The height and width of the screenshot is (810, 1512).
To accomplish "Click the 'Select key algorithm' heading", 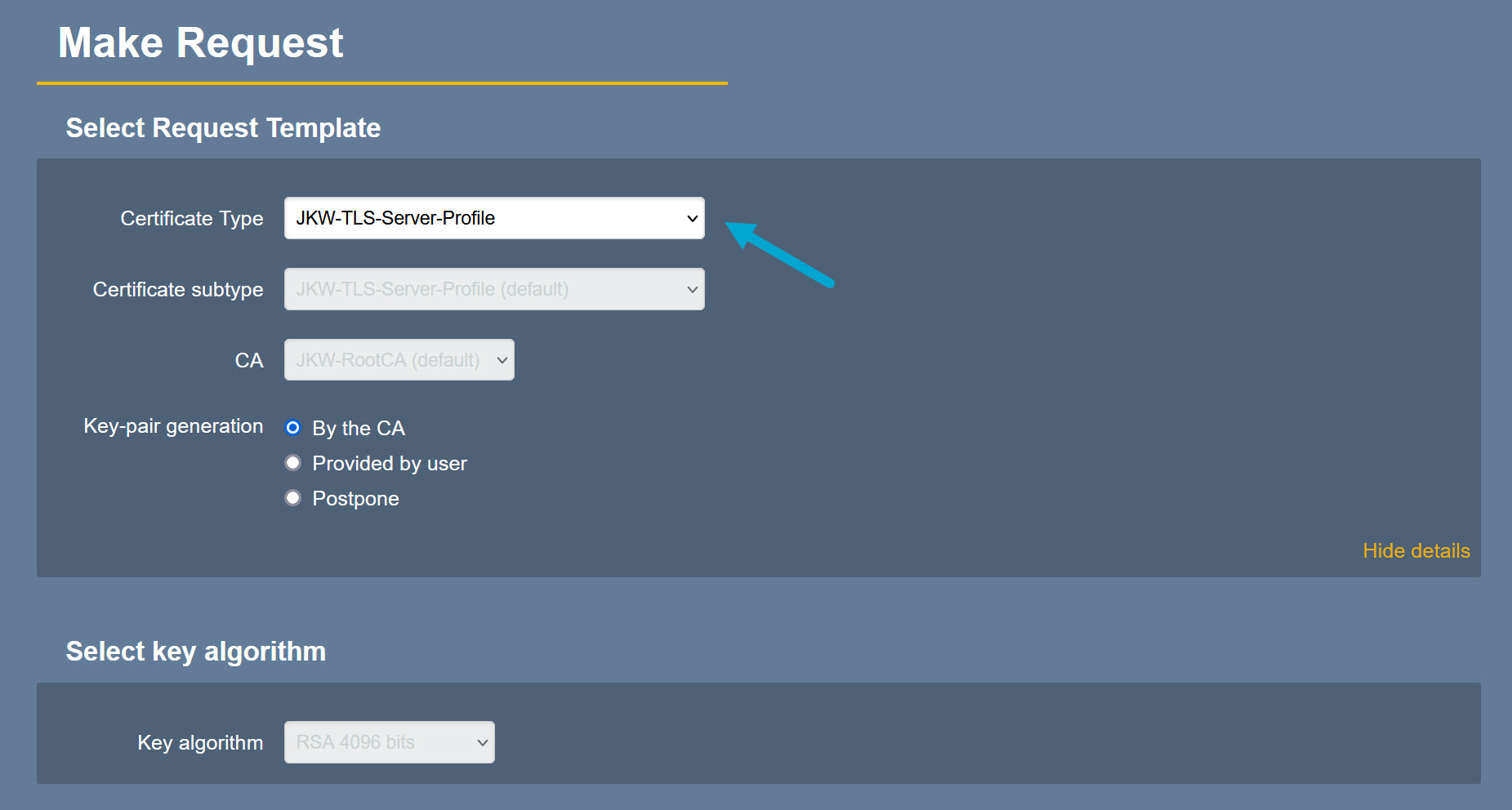I will tap(196, 652).
